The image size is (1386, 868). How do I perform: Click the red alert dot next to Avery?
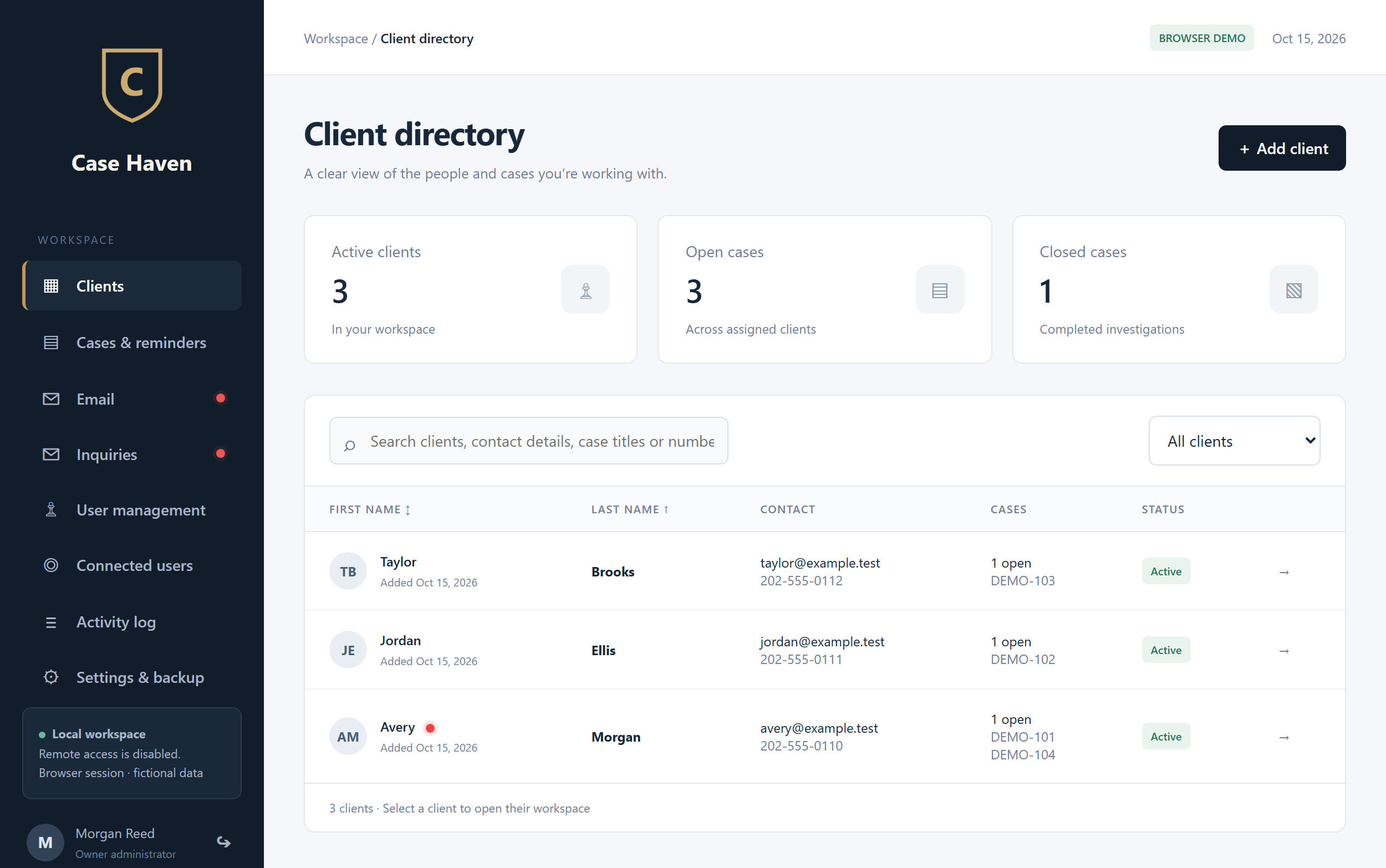[x=430, y=728]
